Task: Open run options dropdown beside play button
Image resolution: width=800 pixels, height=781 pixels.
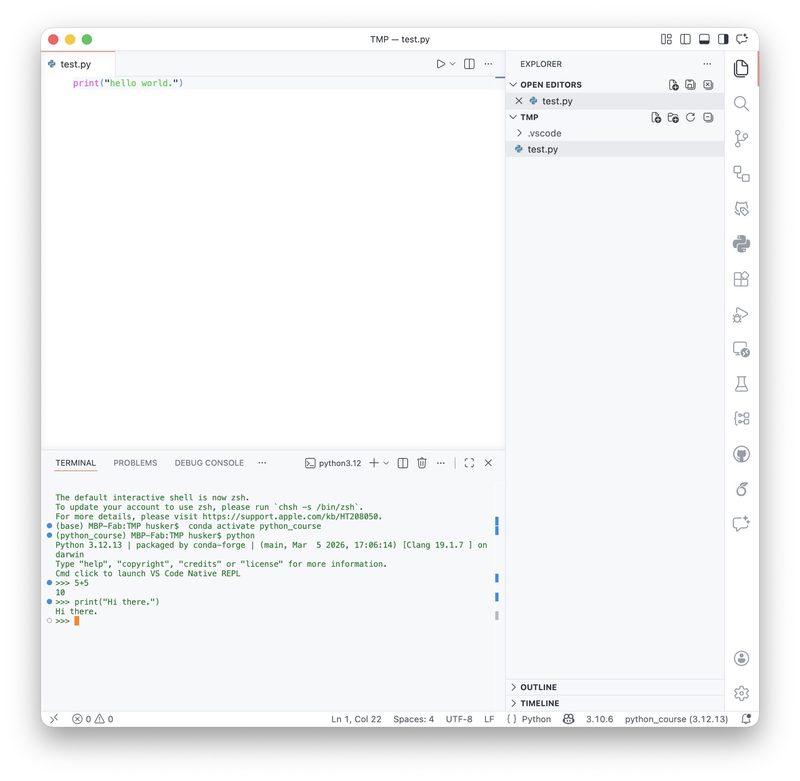Action: click(453, 64)
